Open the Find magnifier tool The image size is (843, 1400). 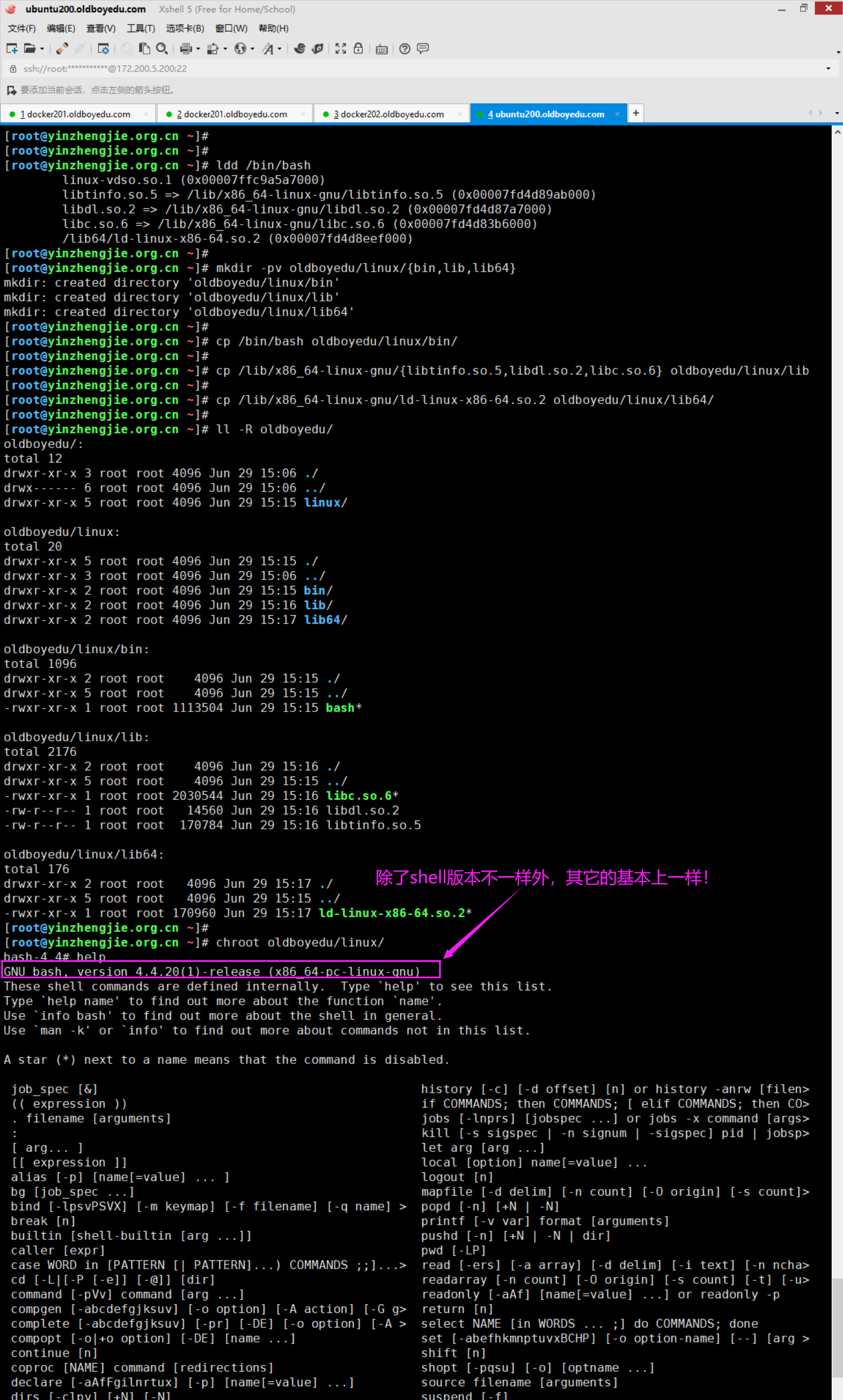point(162,49)
